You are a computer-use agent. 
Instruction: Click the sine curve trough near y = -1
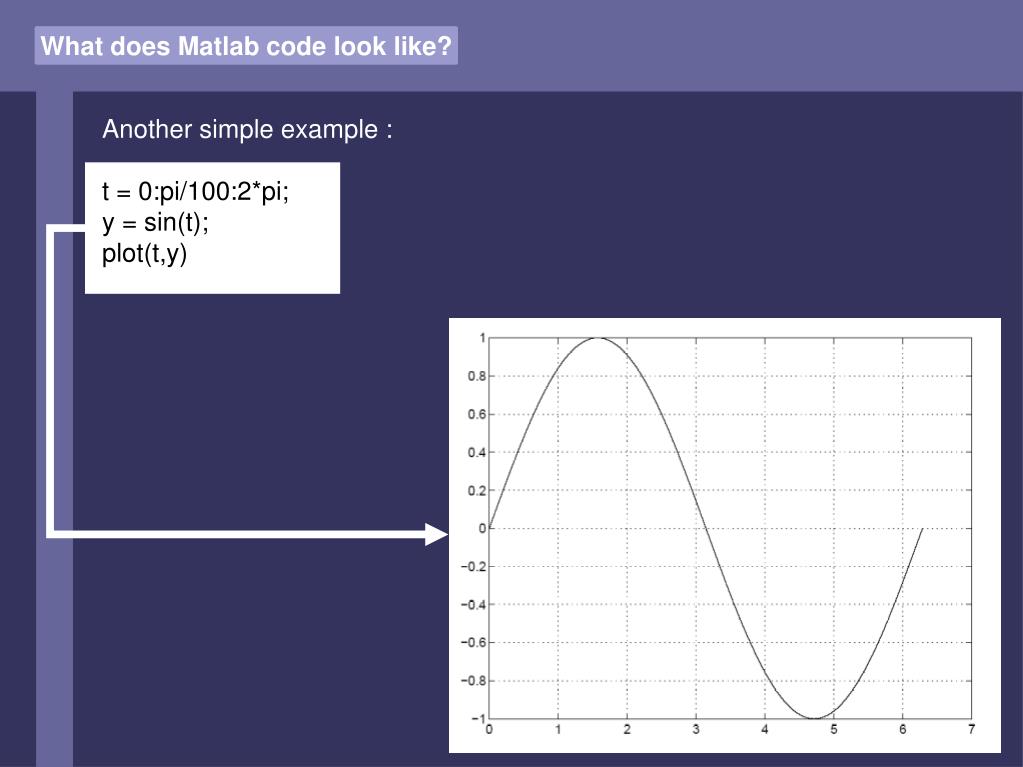point(814,717)
